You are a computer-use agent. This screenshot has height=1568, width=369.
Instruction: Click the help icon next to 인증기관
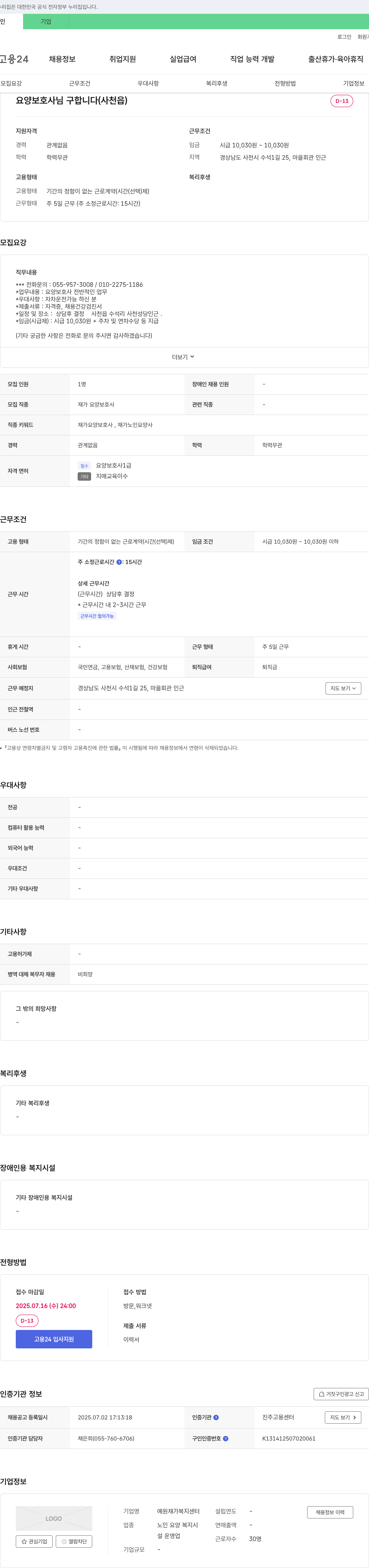pyautogui.click(x=216, y=1417)
